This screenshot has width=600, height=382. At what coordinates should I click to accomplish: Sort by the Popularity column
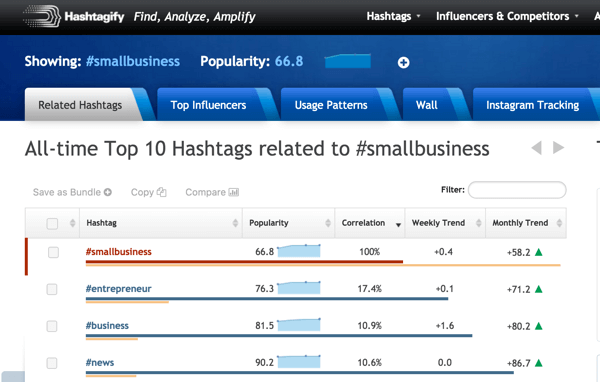click(x=289, y=223)
